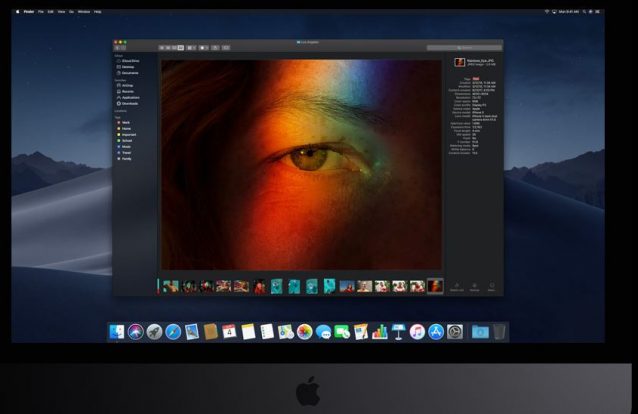Open the Photos app in dock
Screen dimensions: 638x414
[x=304, y=332]
